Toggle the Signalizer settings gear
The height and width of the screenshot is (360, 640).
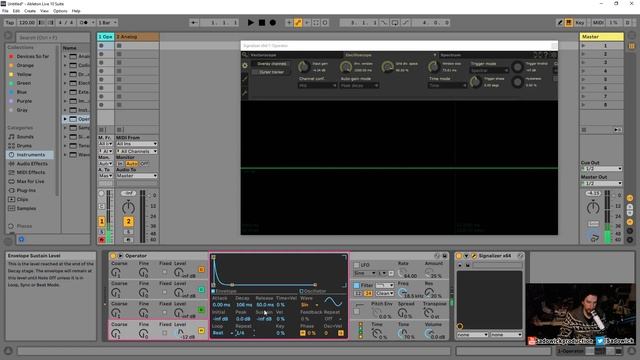click(245, 65)
